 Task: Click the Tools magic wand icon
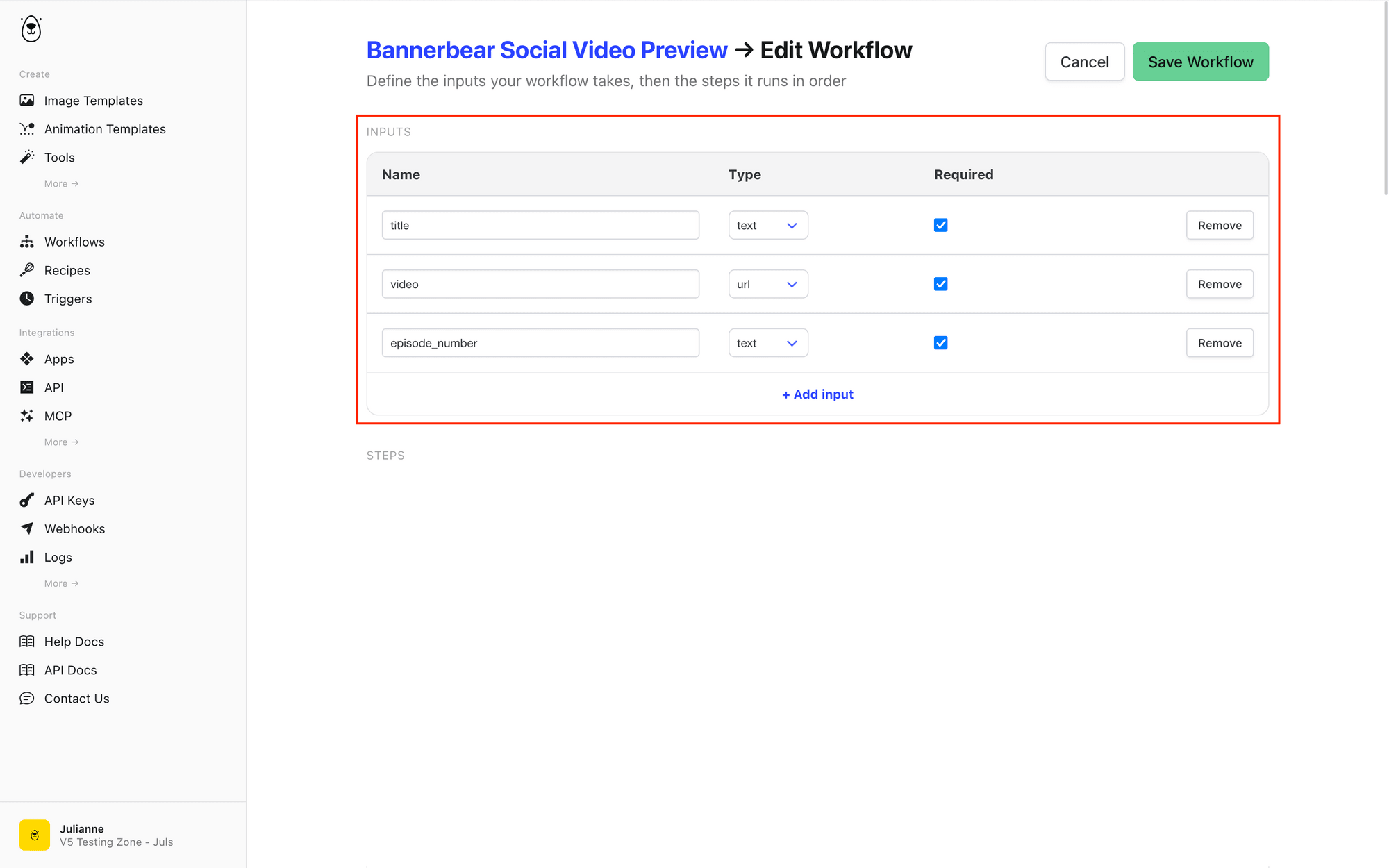(x=27, y=158)
